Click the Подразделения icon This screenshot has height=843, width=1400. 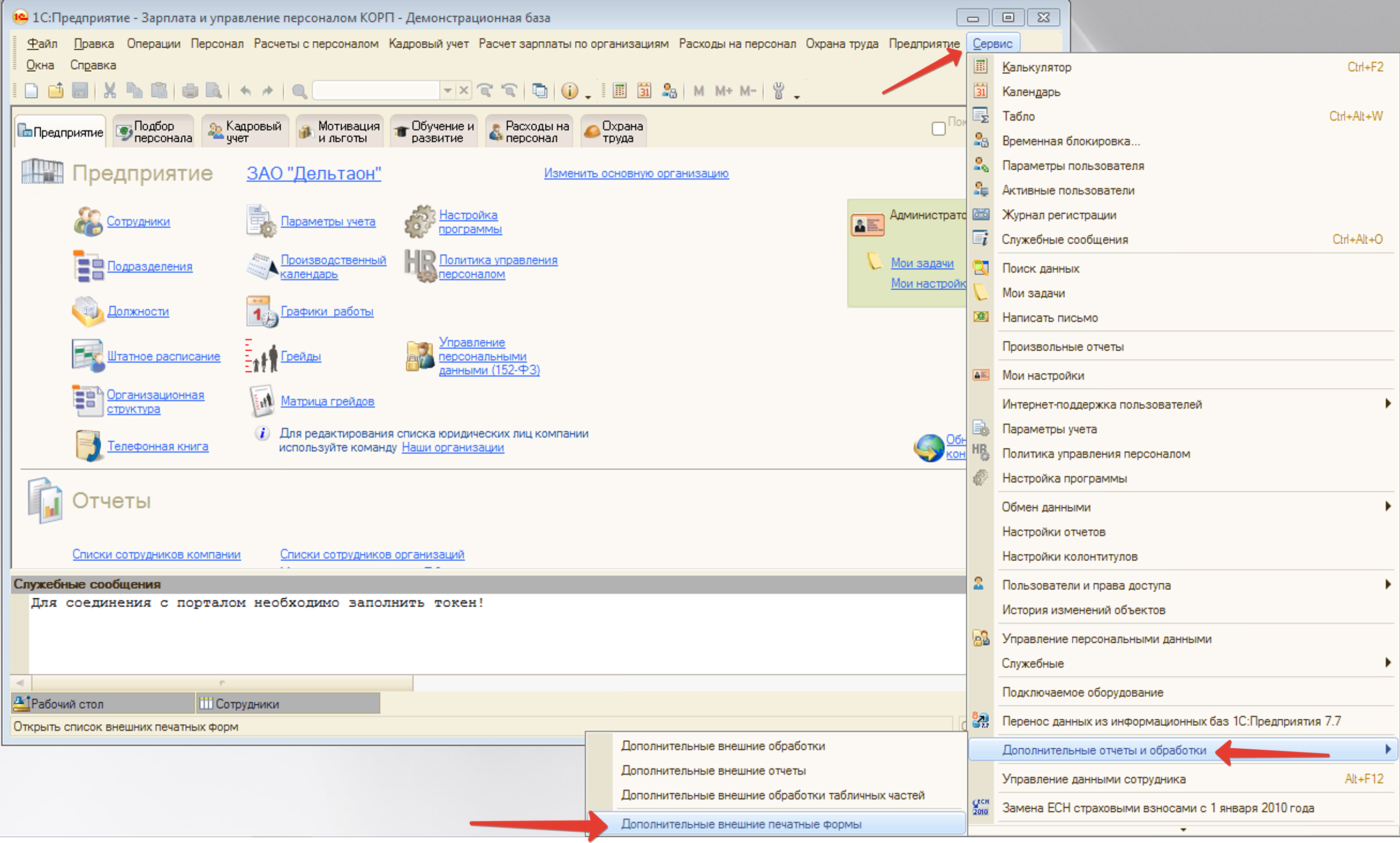click(x=88, y=266)
